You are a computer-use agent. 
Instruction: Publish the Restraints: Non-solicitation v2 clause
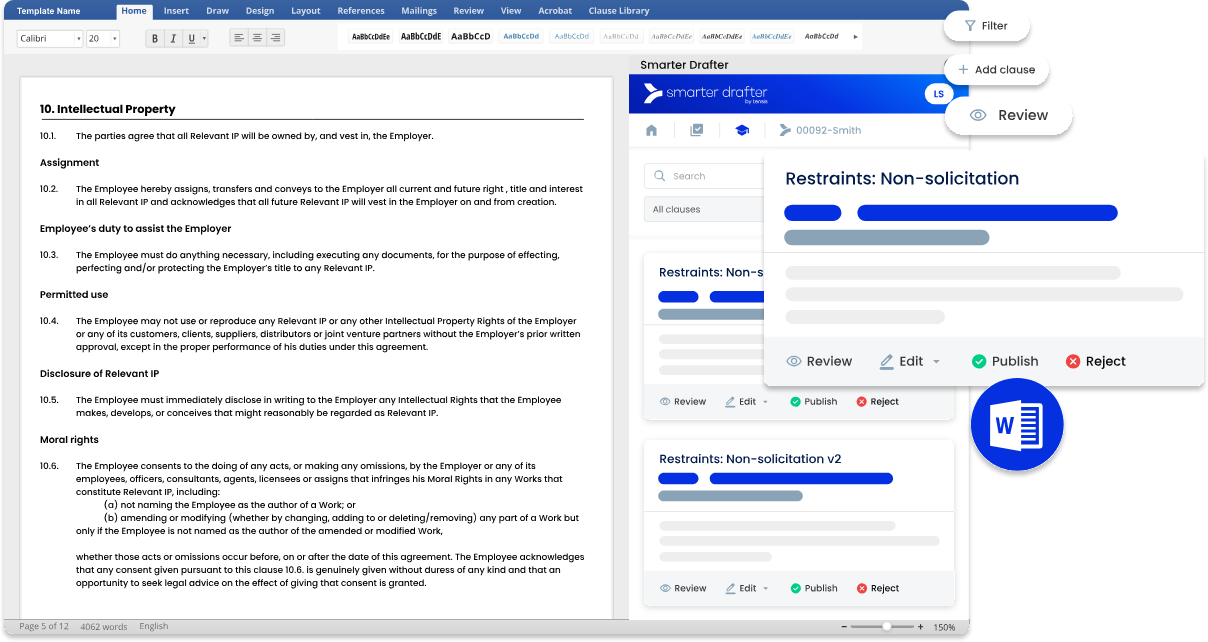point(813,588)
